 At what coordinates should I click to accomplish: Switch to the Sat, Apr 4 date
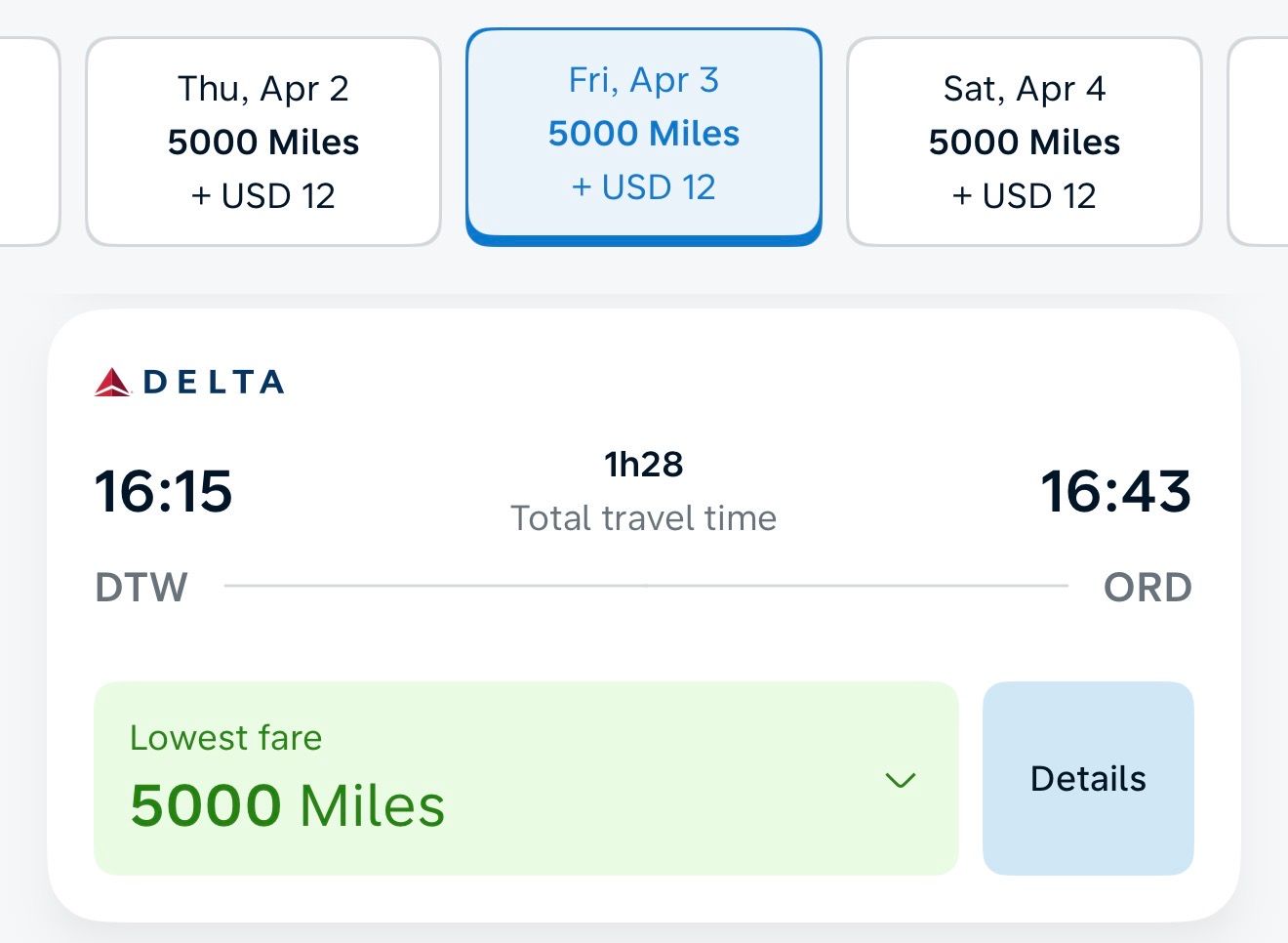[1024, 142]
